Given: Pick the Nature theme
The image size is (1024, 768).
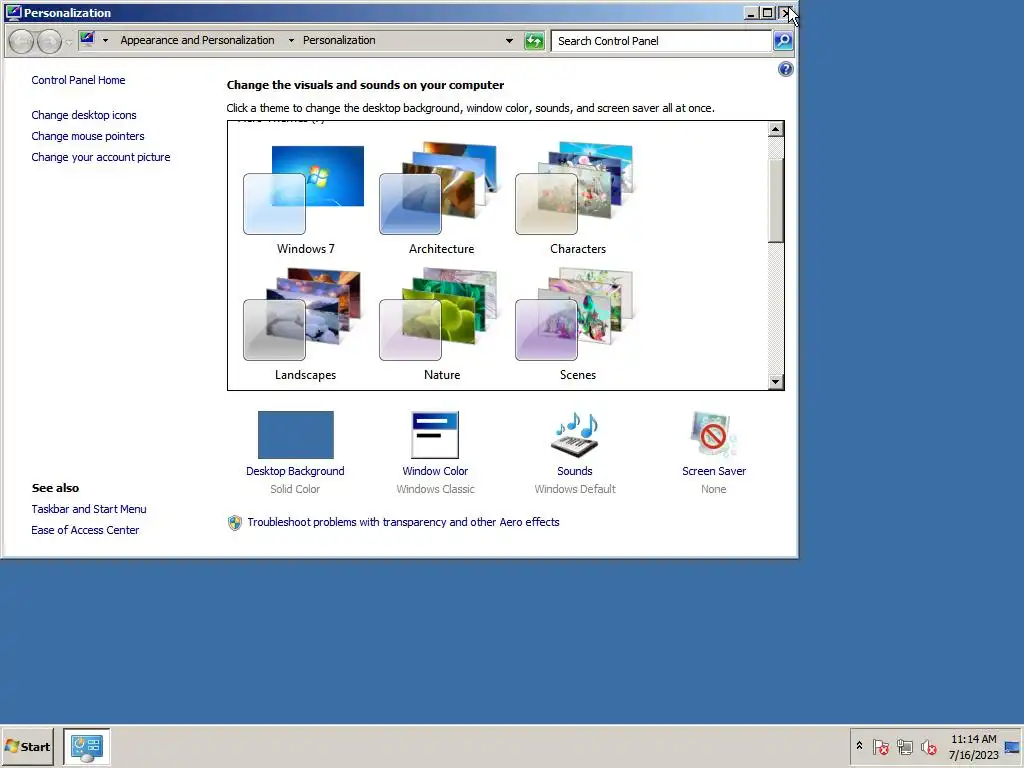Looking at the screenshot, I should pos(440,315).
